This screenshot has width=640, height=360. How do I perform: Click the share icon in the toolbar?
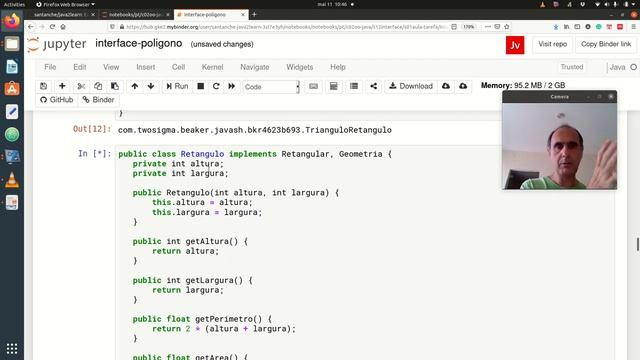pos(373,86)
